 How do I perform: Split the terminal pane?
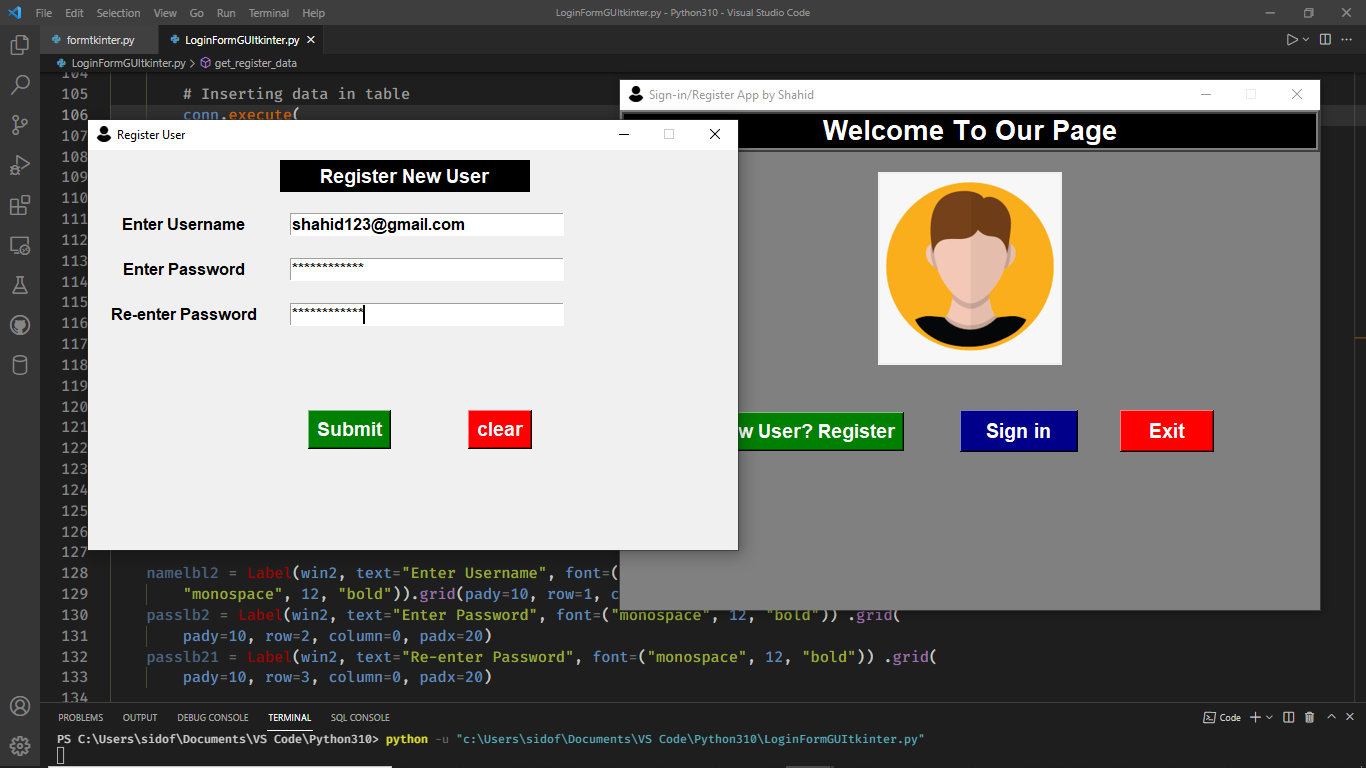coord(1288,717)
